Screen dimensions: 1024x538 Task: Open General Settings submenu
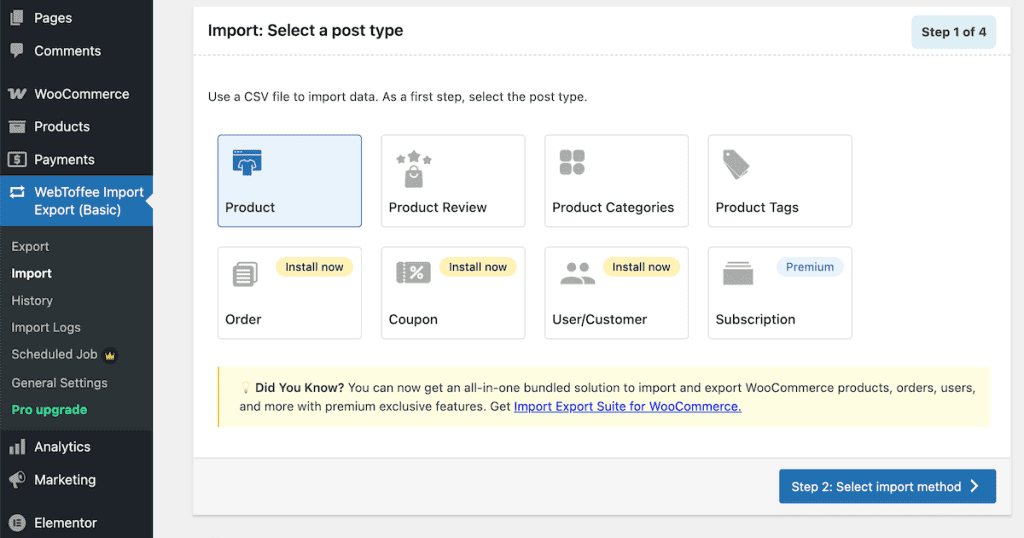(x=59, y=383)
